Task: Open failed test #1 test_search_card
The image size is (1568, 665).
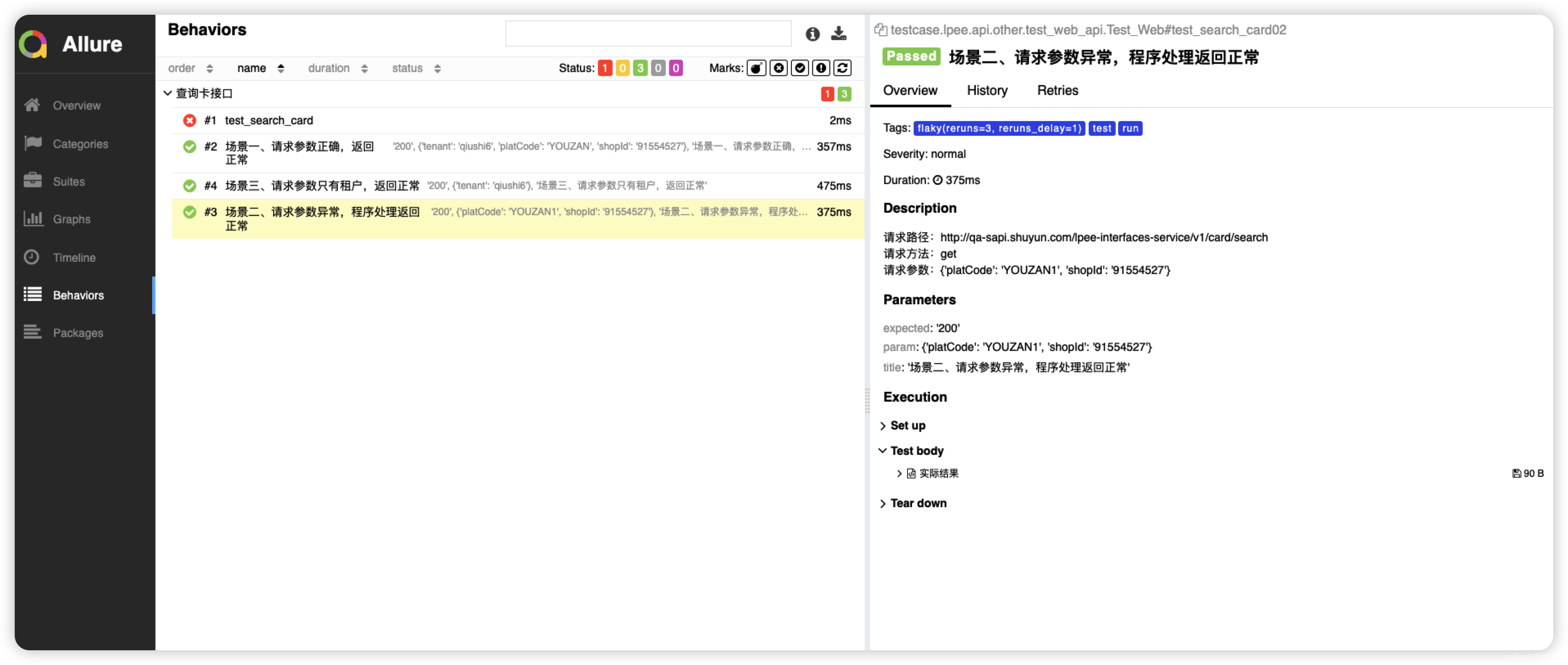Action: tap(268, 121)
